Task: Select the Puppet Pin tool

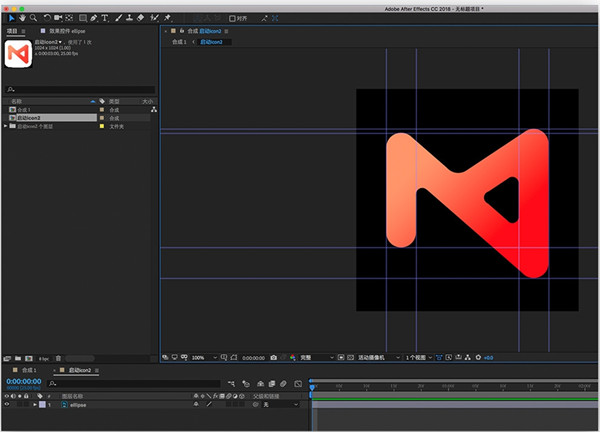Action: 166,17
